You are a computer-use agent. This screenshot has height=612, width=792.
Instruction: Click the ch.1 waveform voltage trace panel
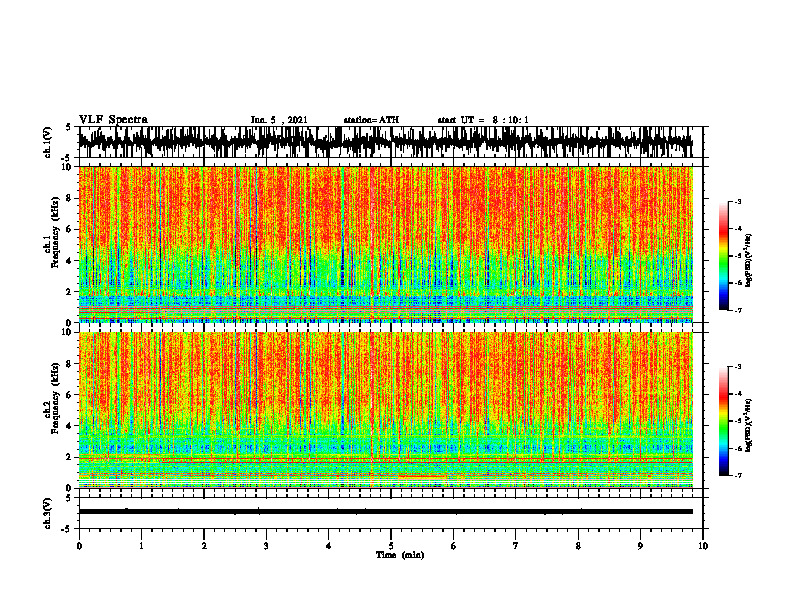[390, 142]
